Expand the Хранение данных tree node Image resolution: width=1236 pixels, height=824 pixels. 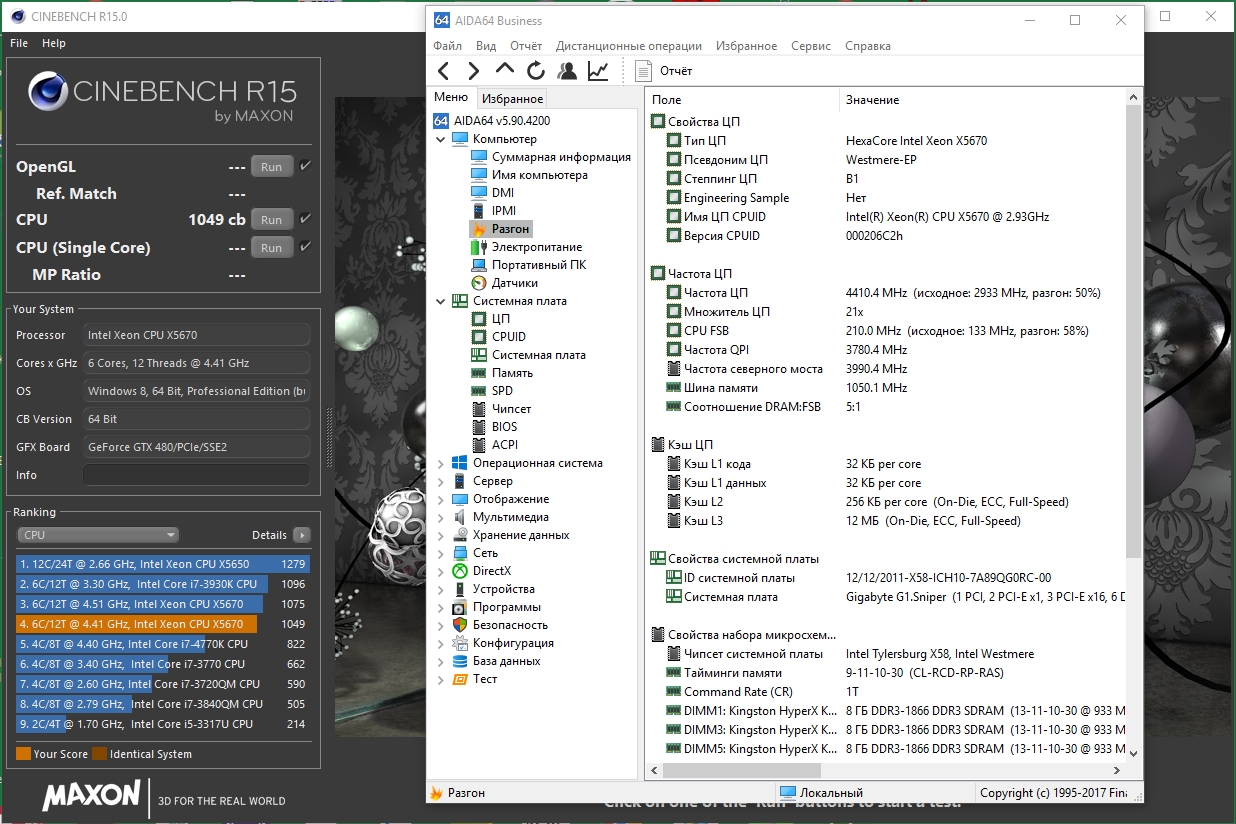click(x=441, y=535)
